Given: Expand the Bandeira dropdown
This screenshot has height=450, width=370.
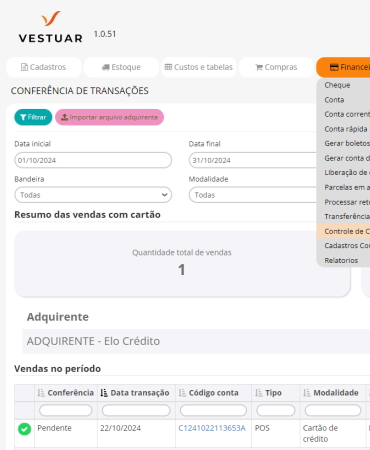Looking at the screenshot, I should pos(93,195).
